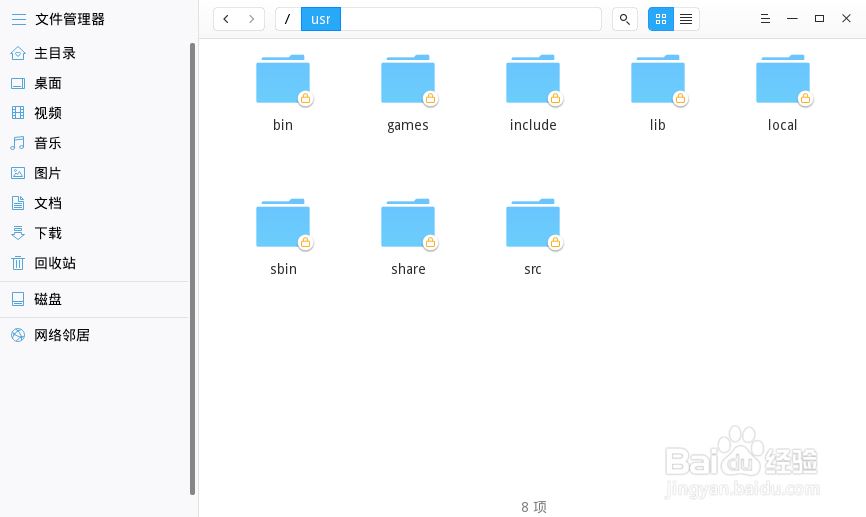Click the root '/' path segment

(288, 19)
